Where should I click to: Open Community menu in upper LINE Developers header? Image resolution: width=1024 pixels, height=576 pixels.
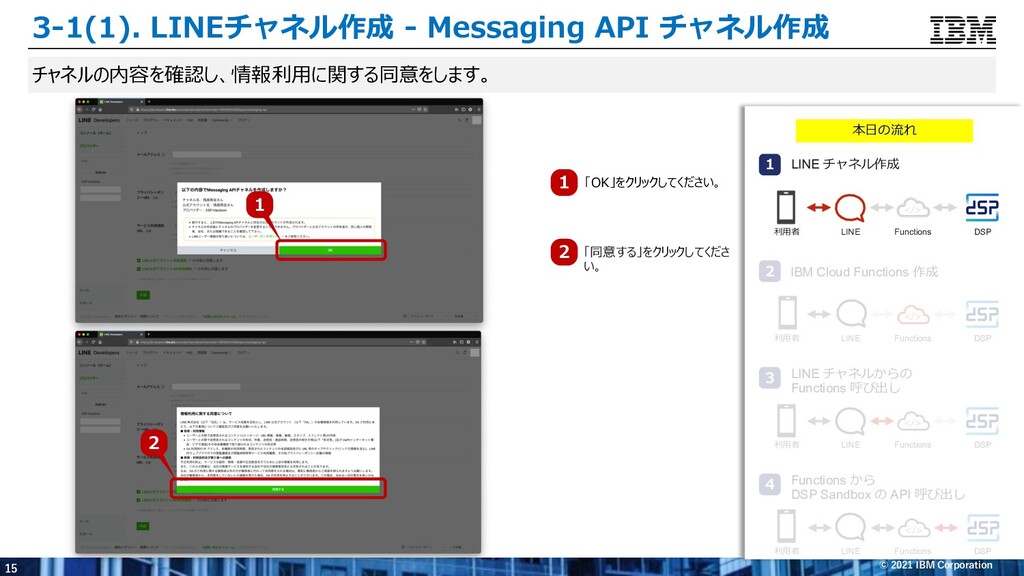tap(221, 120)
